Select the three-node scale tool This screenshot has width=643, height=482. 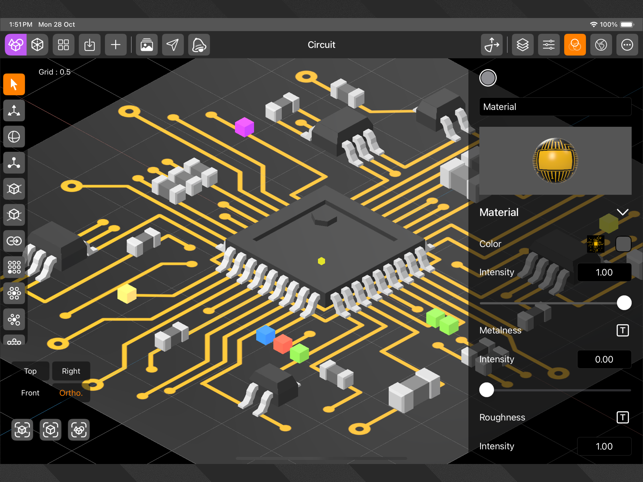14,163
